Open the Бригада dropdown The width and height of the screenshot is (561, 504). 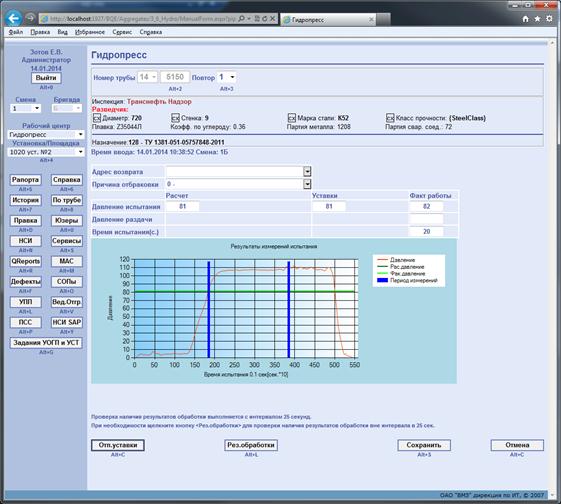(x=67, y=108)
